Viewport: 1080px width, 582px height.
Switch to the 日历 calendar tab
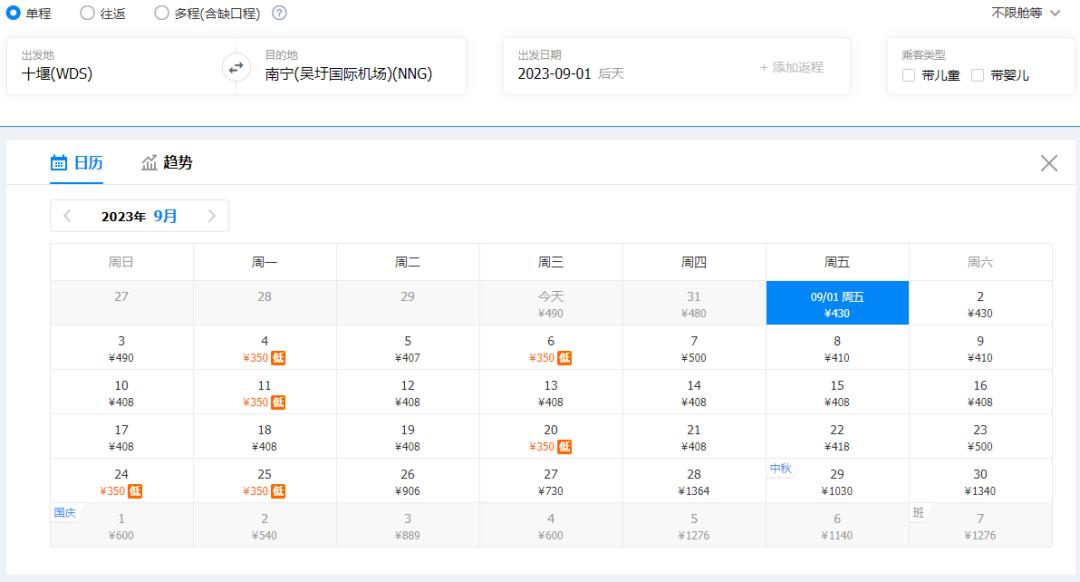77,163
